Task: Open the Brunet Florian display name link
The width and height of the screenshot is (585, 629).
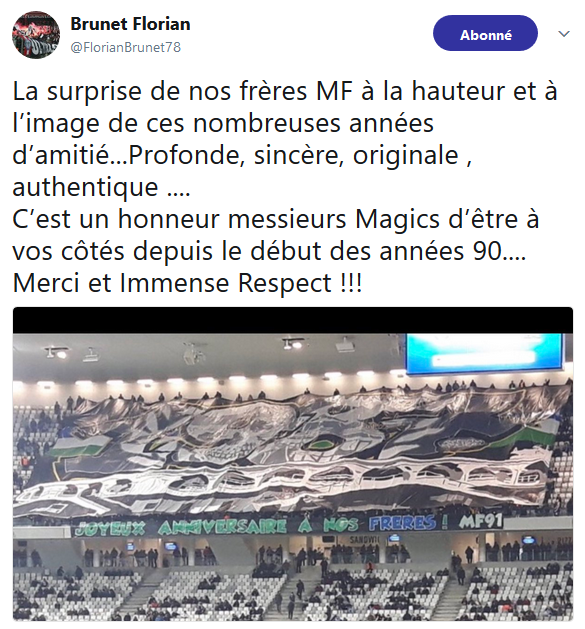Action: pos(130,24)
